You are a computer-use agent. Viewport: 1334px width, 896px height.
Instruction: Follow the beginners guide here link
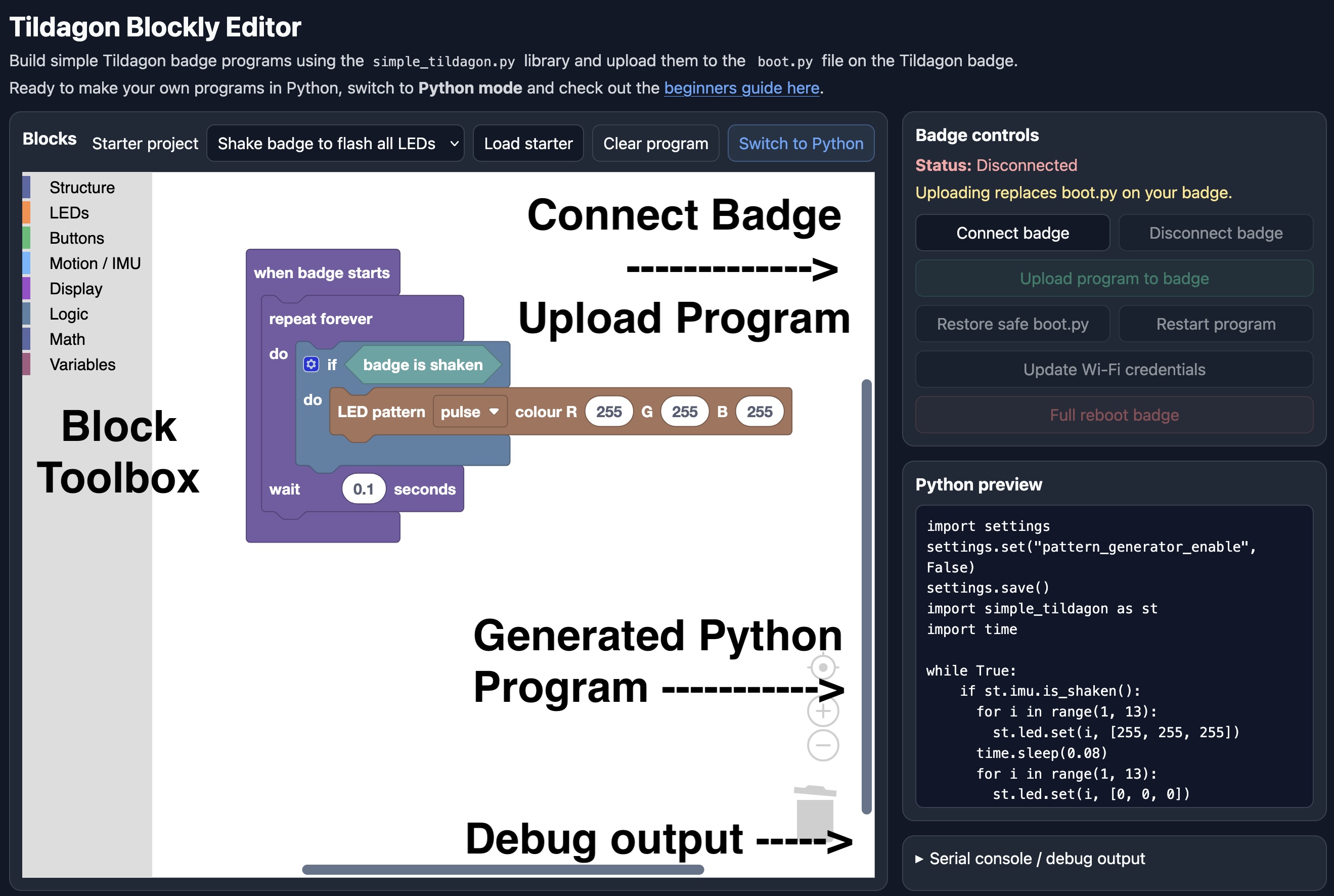point(741,88)
